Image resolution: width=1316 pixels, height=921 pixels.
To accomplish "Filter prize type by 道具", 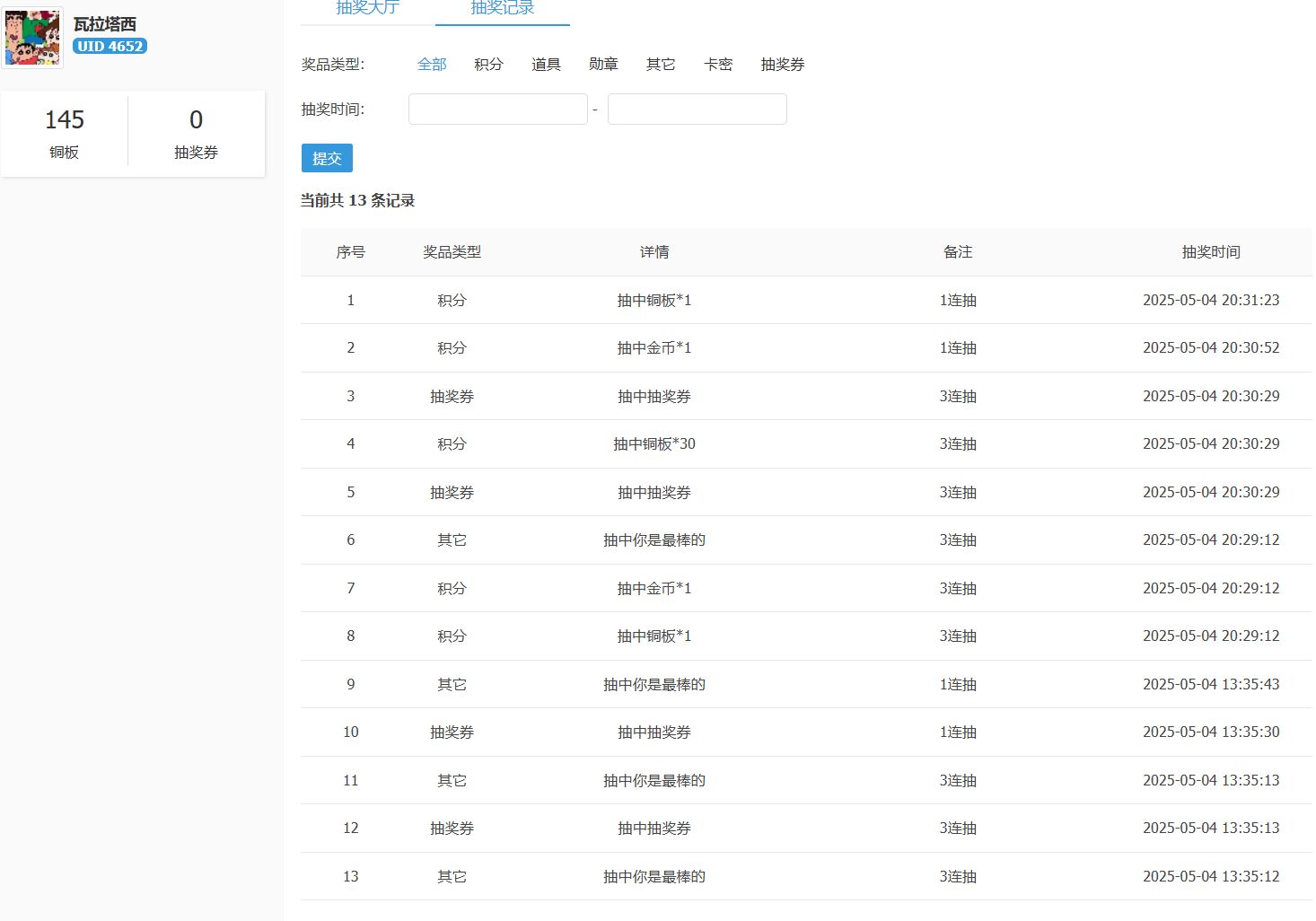I will pyautogui.click(x=546, y=65).
